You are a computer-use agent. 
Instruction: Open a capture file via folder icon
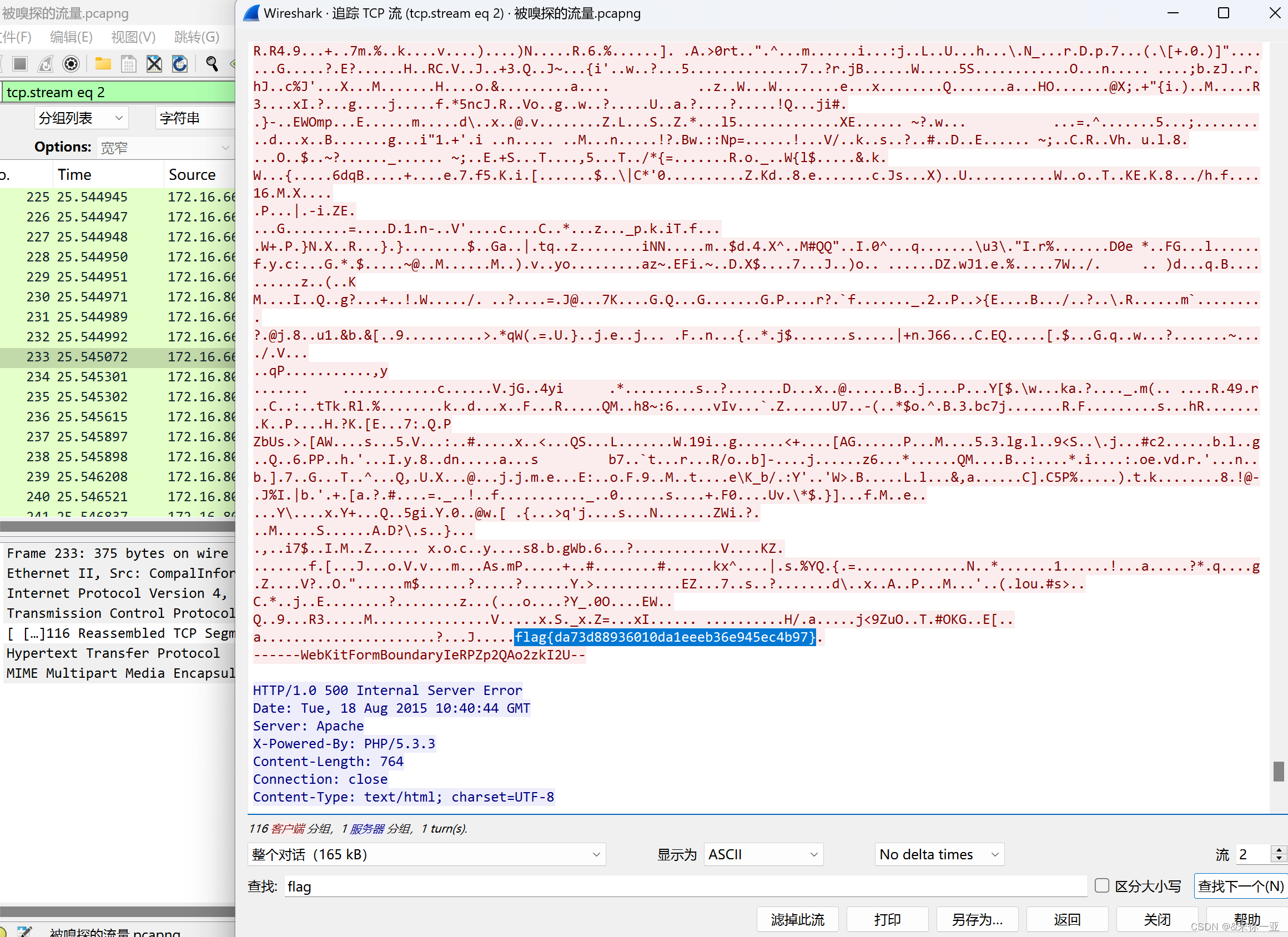[x=103, y=64]
